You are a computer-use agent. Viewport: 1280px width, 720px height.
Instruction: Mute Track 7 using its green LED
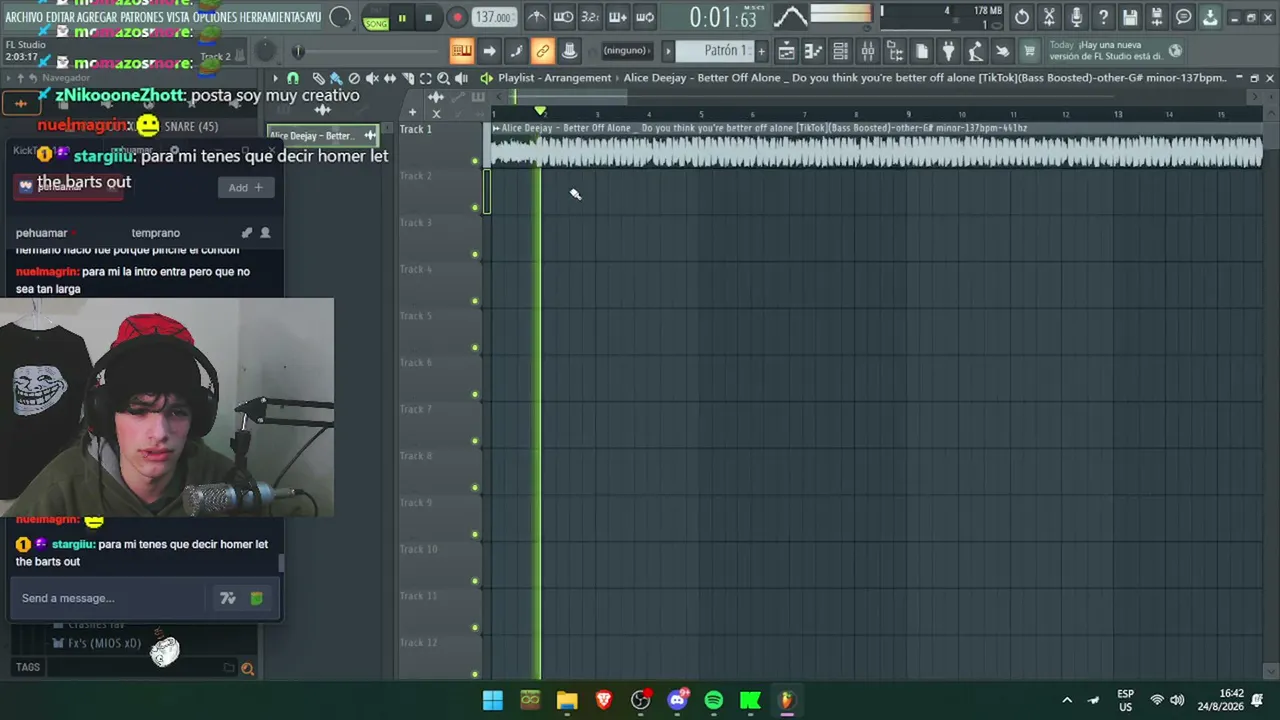[475, 441]
